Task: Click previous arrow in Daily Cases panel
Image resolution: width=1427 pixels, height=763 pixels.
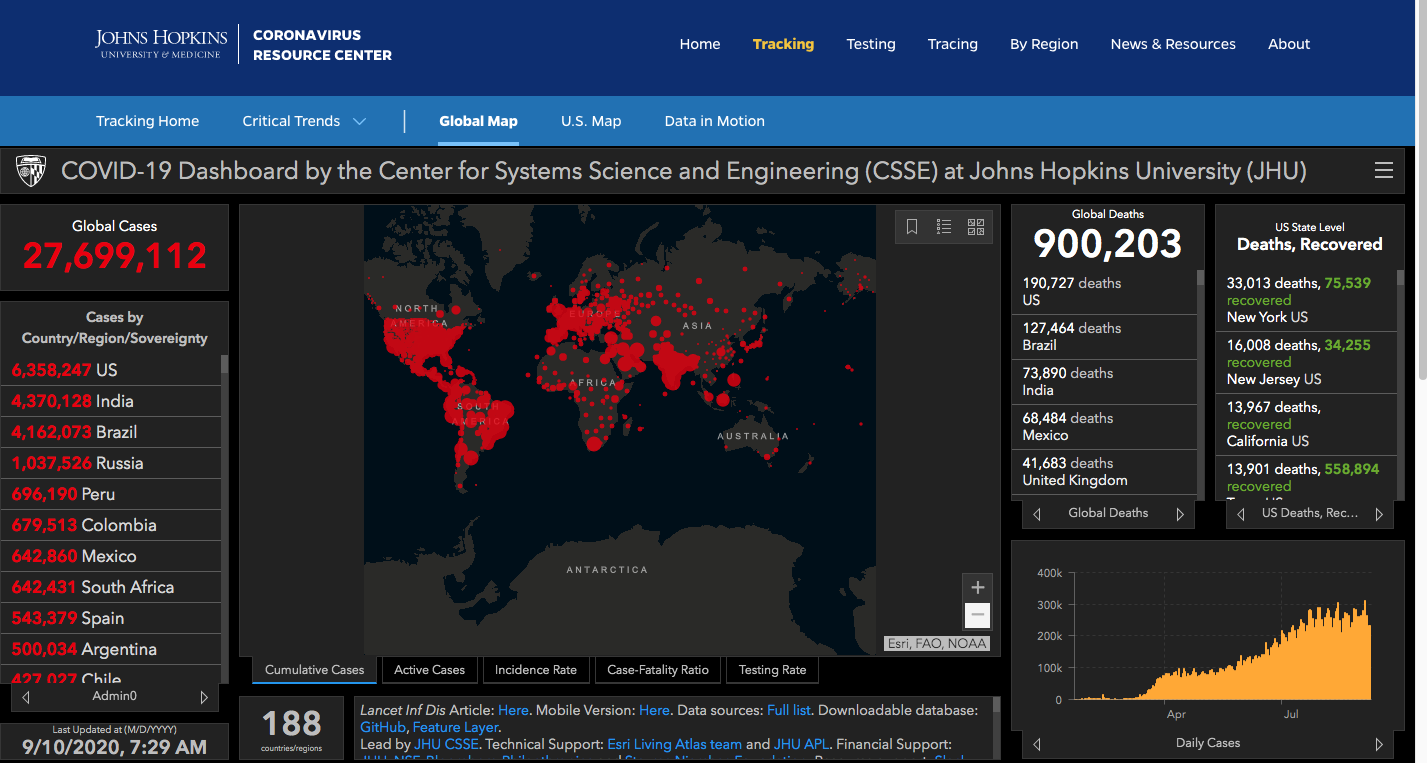Action: pos(1037,744)
